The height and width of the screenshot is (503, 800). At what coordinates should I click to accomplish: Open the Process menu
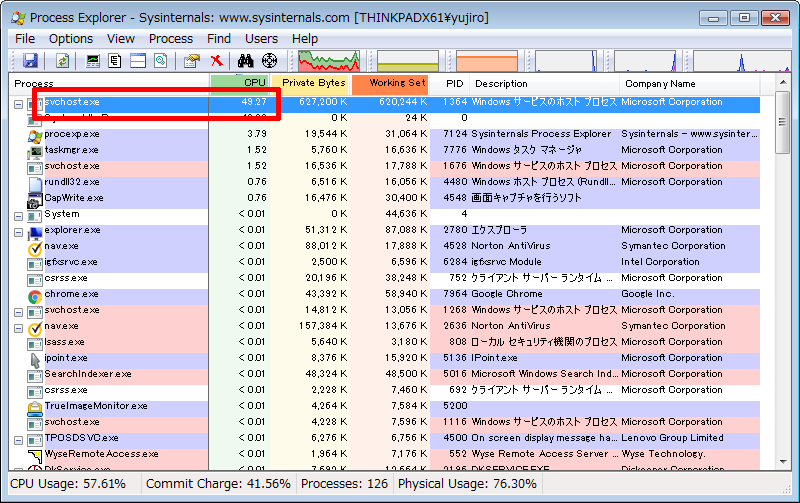(x=170, y=39)
